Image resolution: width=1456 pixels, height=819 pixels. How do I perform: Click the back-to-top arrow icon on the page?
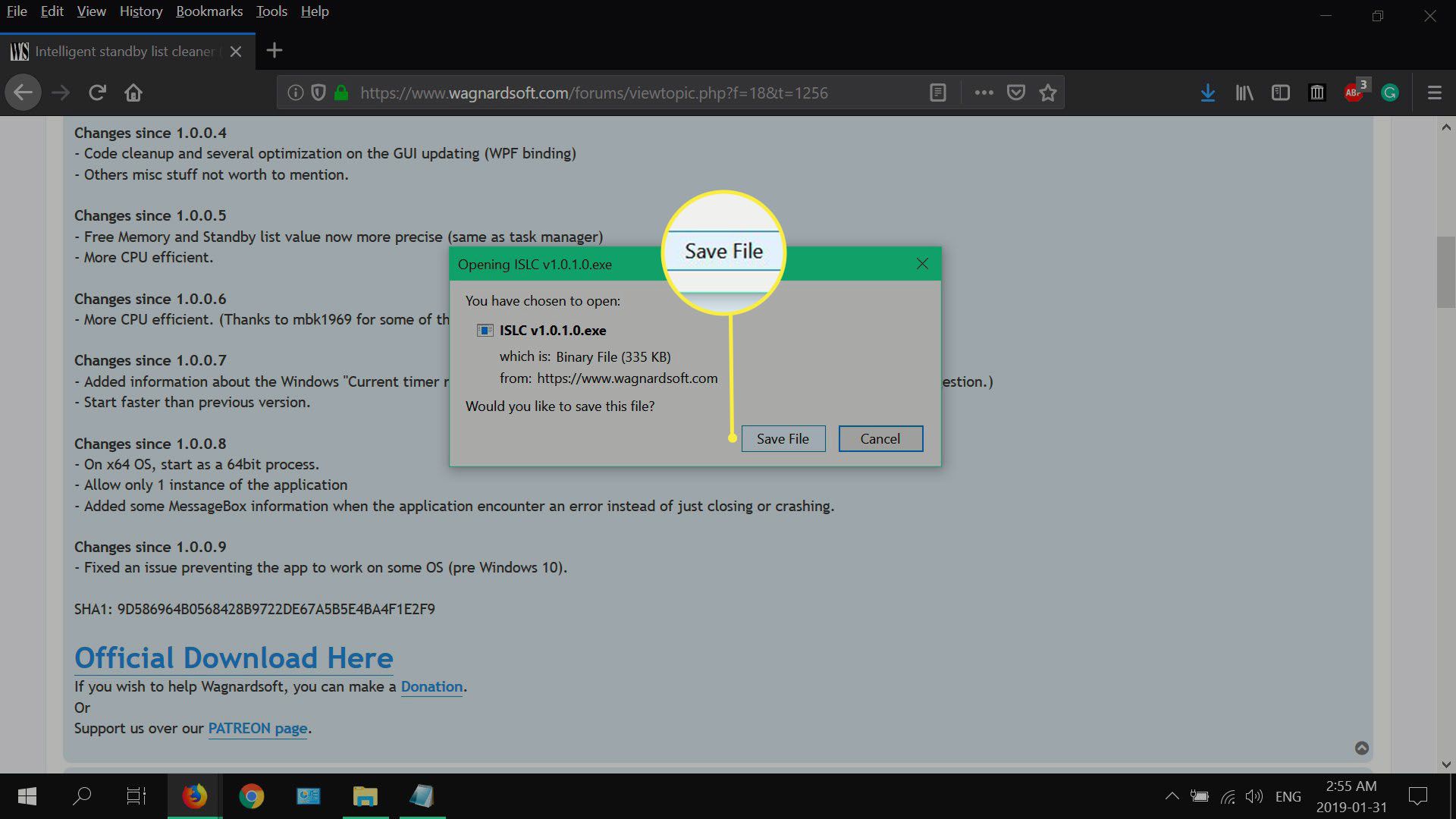(1362, 748)
